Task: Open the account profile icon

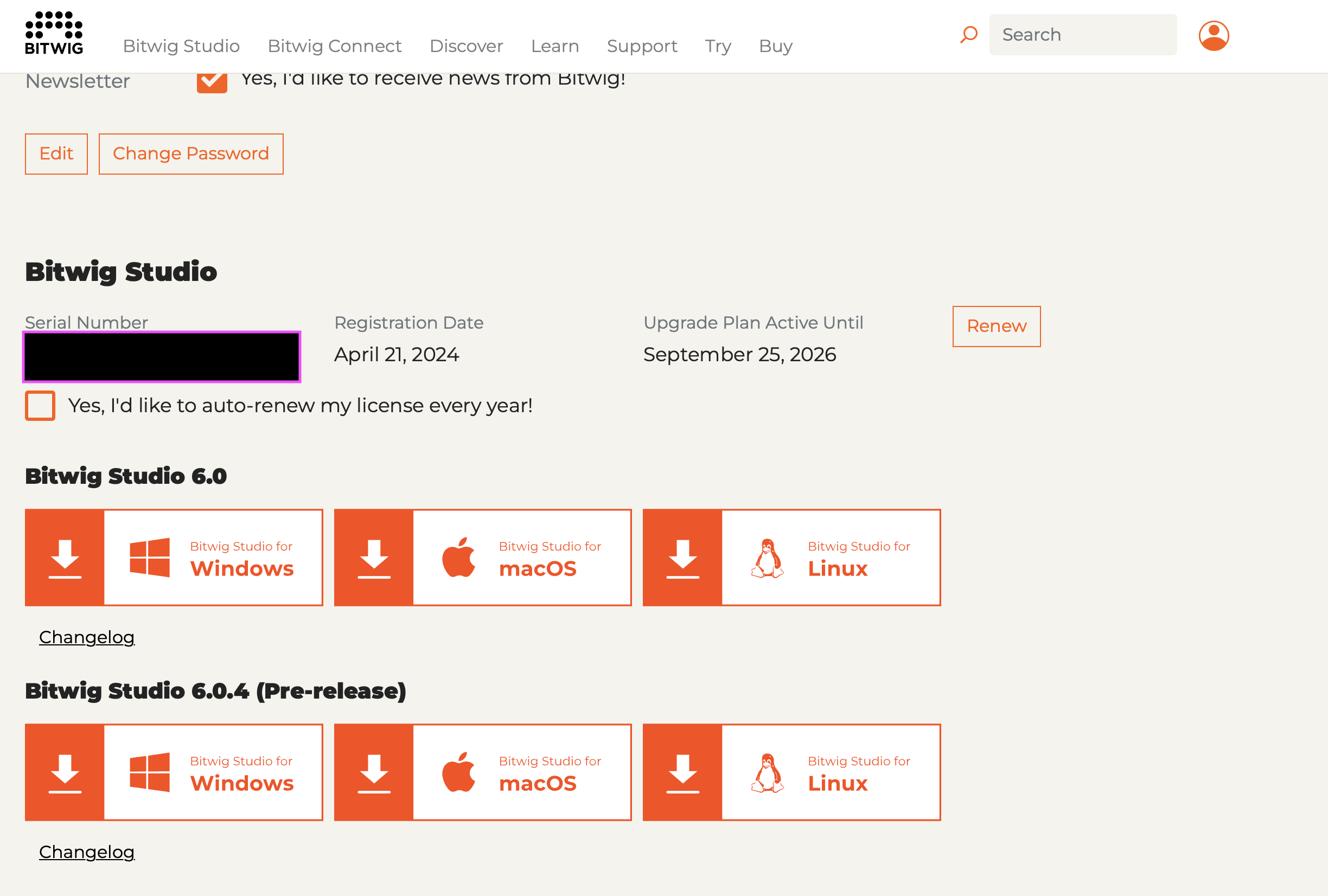Action: click(x=1212, y=35)
